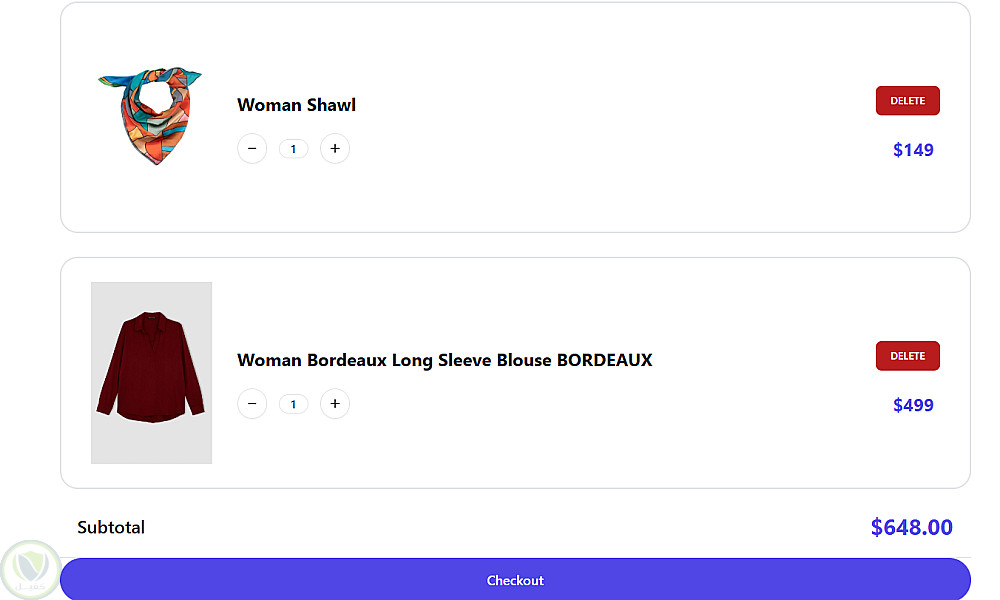Delete the Bordeaux Blouse from cart
1000x600 pixels.
coord(907,356)
